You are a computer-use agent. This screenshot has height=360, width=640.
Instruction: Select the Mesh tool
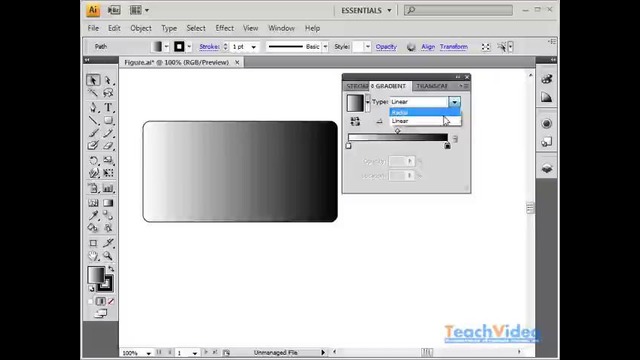click(93, 203)
